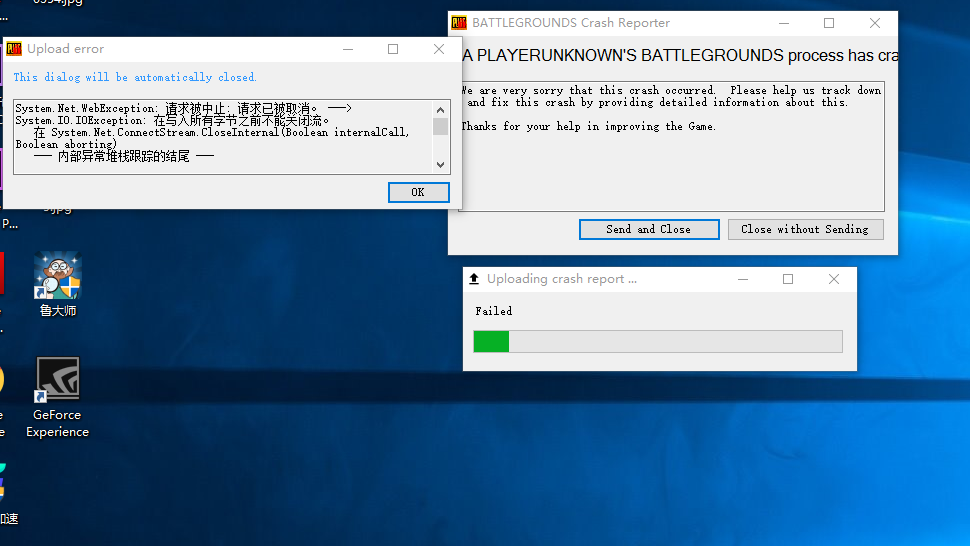Open the 鲁大师 desktop icon
Screen dimensions: 970x546
(x=58, y=284)
